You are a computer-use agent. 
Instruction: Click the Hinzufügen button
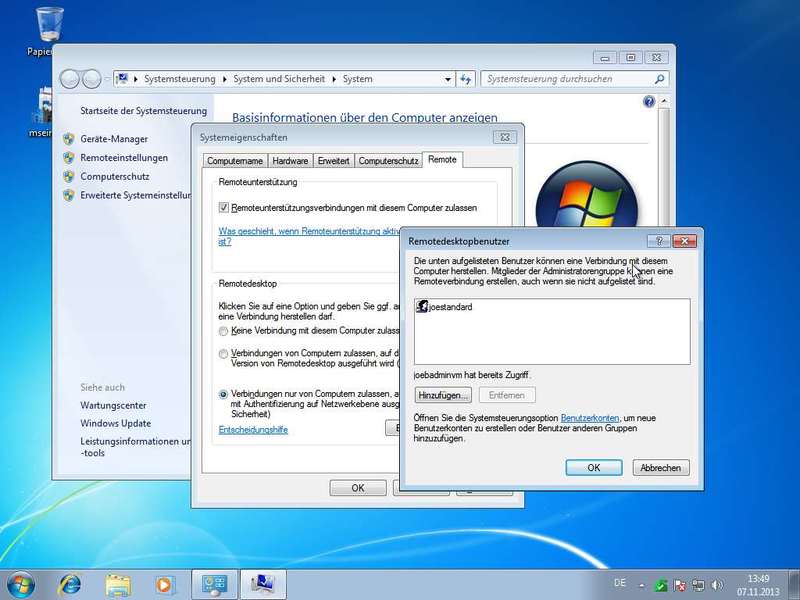click(443, 395)
